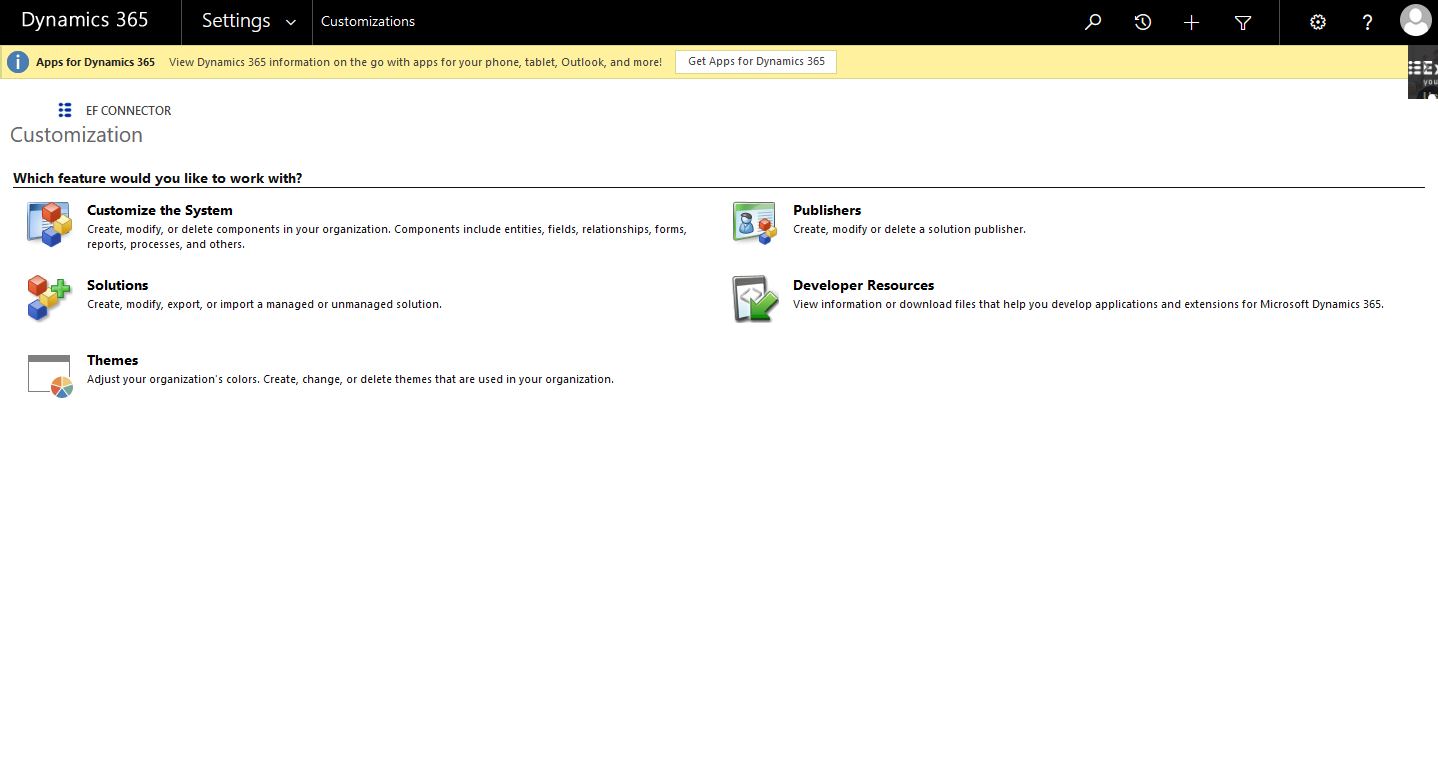Image resolution: width=1438 pixels, height=760 pixels.
Task: Open the Solutions link
Action: click(117, 285)
